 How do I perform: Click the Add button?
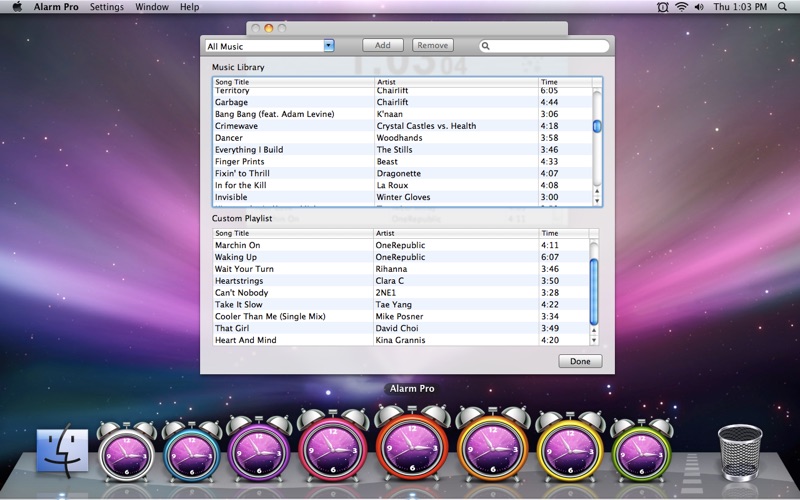pyautogui.click(x=383, y=45)
